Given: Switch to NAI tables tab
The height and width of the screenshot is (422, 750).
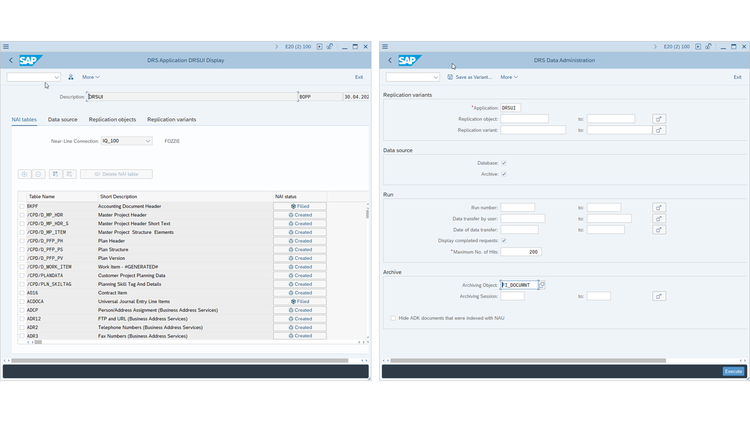Looking at the screenshot, I should [24, 120].
